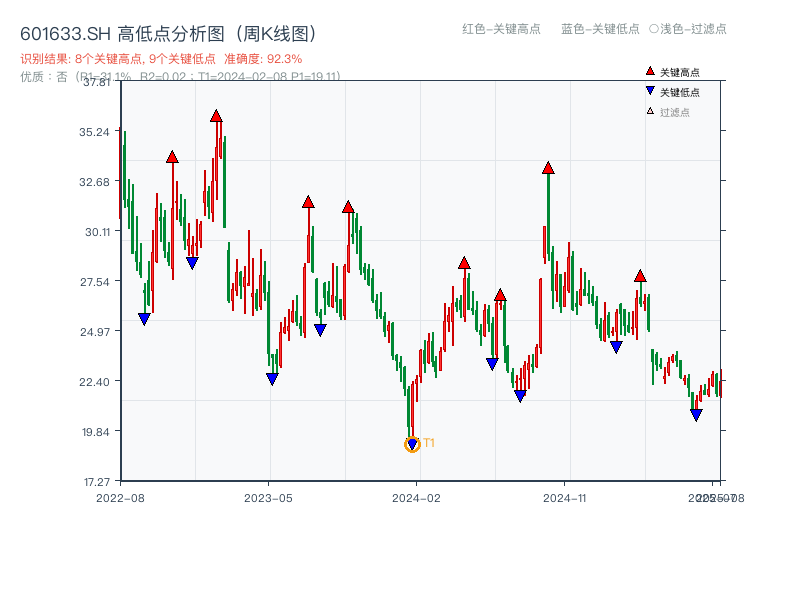The width and height of the screenshot is (800, 600).
Task: Click the leftmost red key-high marker
Action: 173,158
